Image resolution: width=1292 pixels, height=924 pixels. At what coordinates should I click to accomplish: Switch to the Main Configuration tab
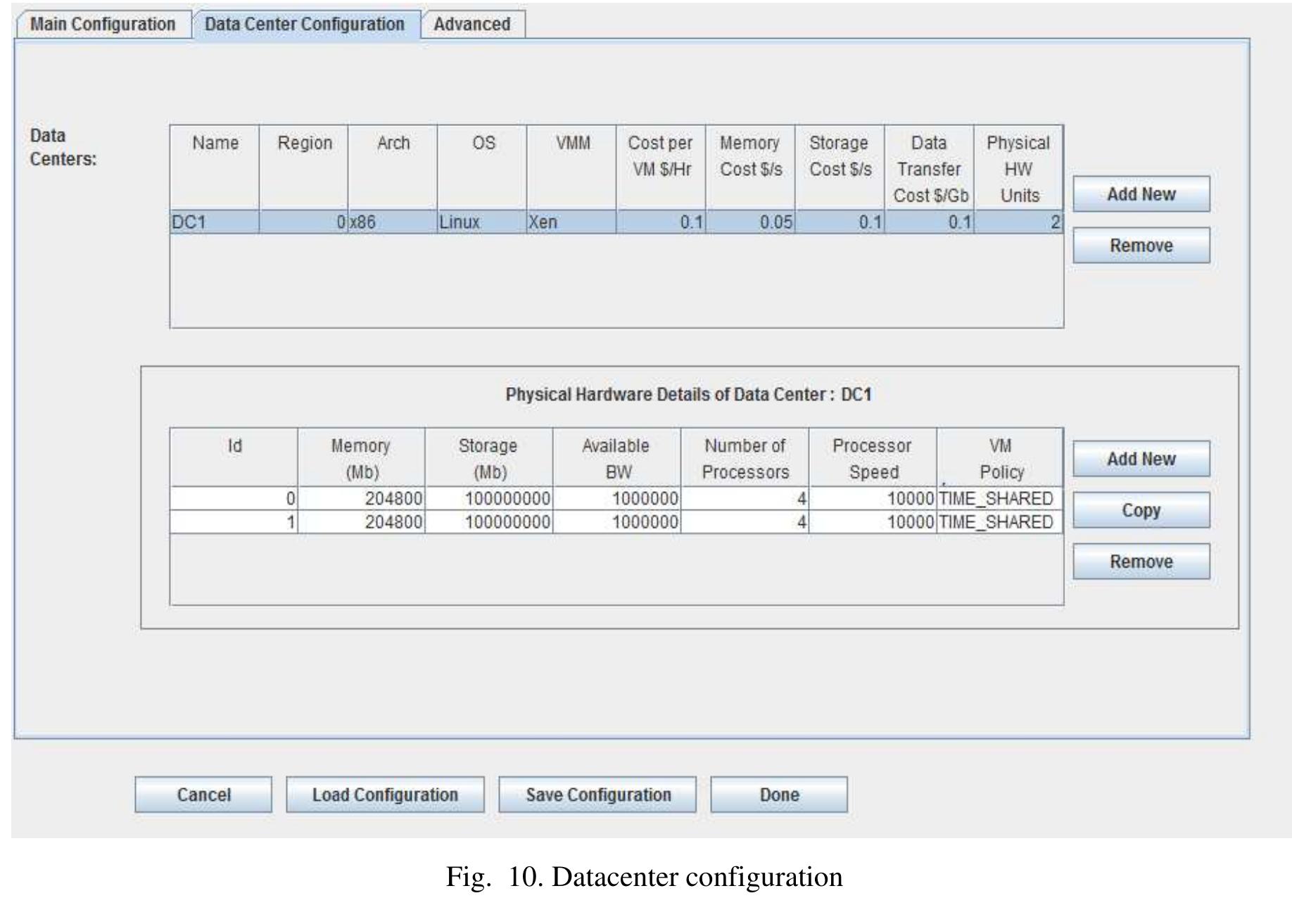(103, 25)
